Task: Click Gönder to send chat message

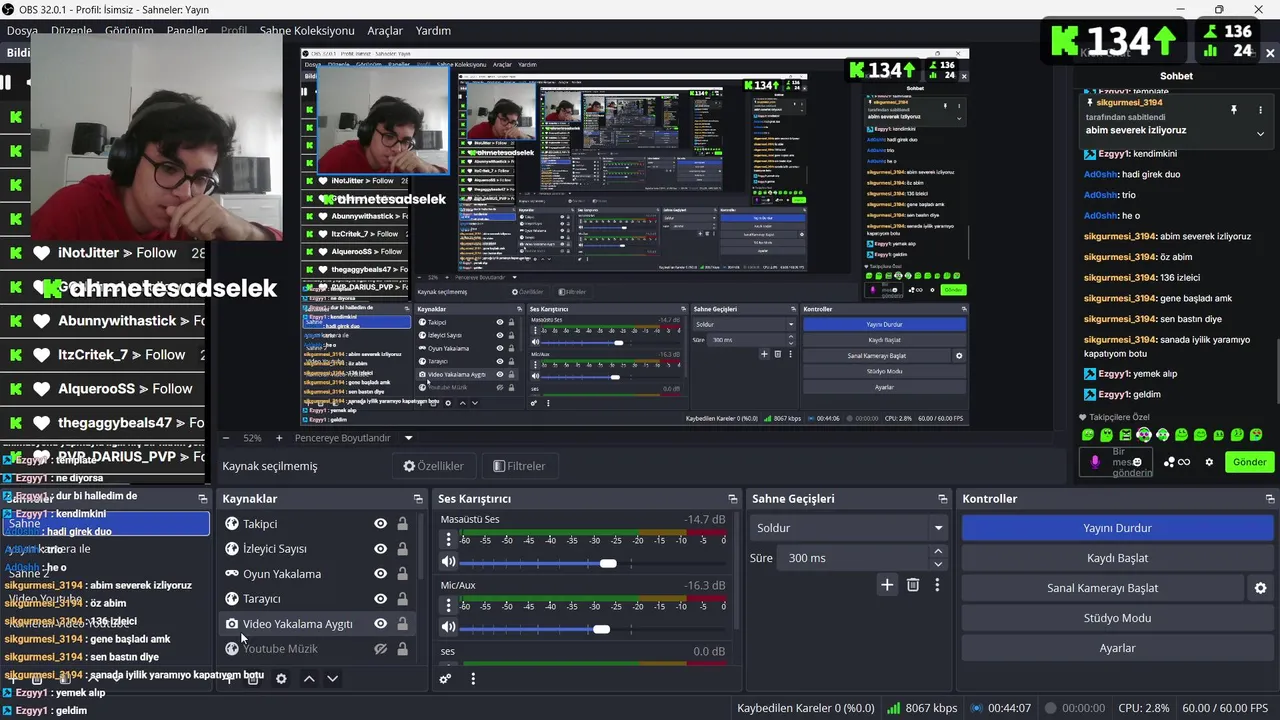Action: [x=1249, y=462]
